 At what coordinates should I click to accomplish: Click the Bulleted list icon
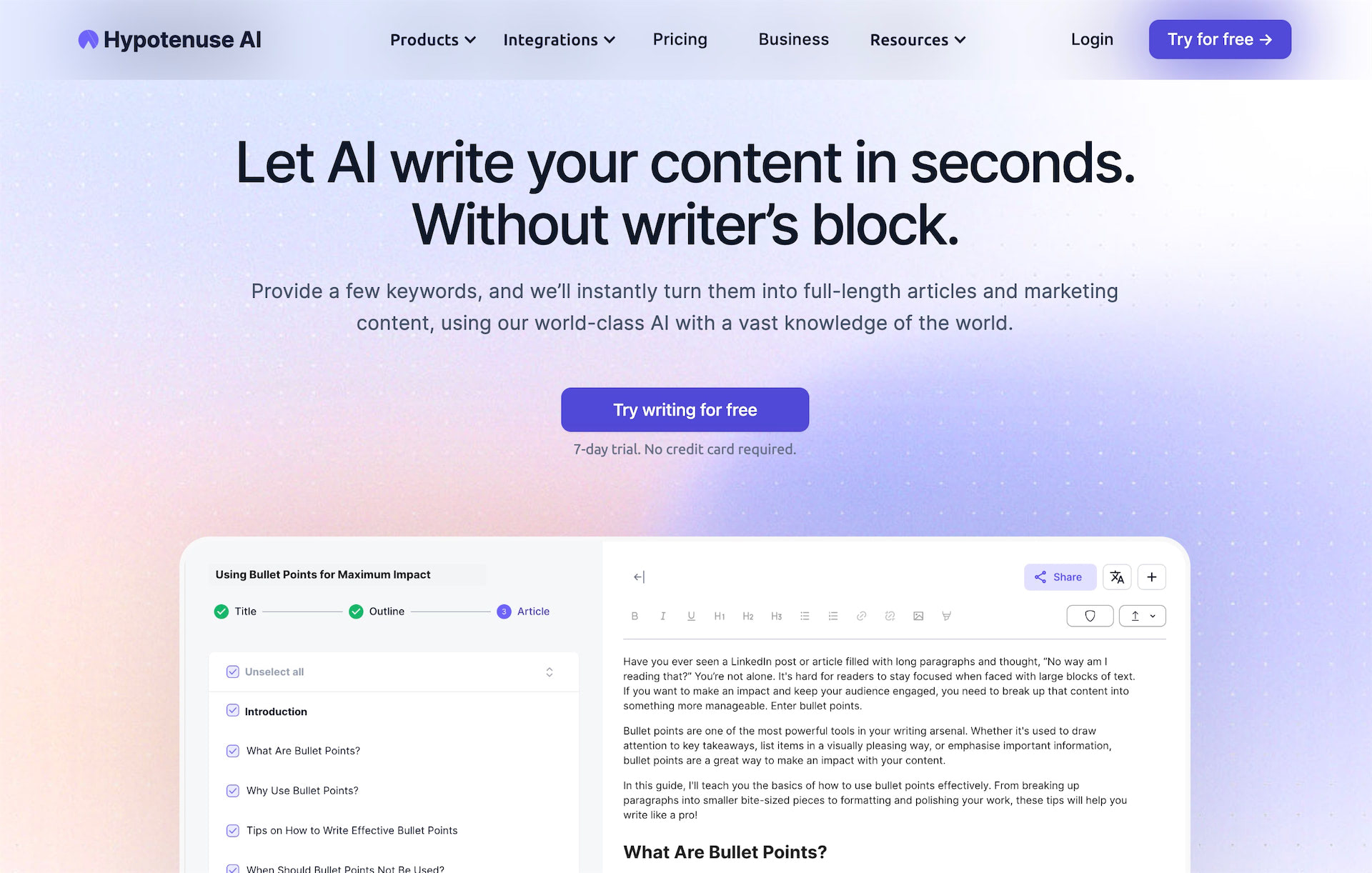804,616
